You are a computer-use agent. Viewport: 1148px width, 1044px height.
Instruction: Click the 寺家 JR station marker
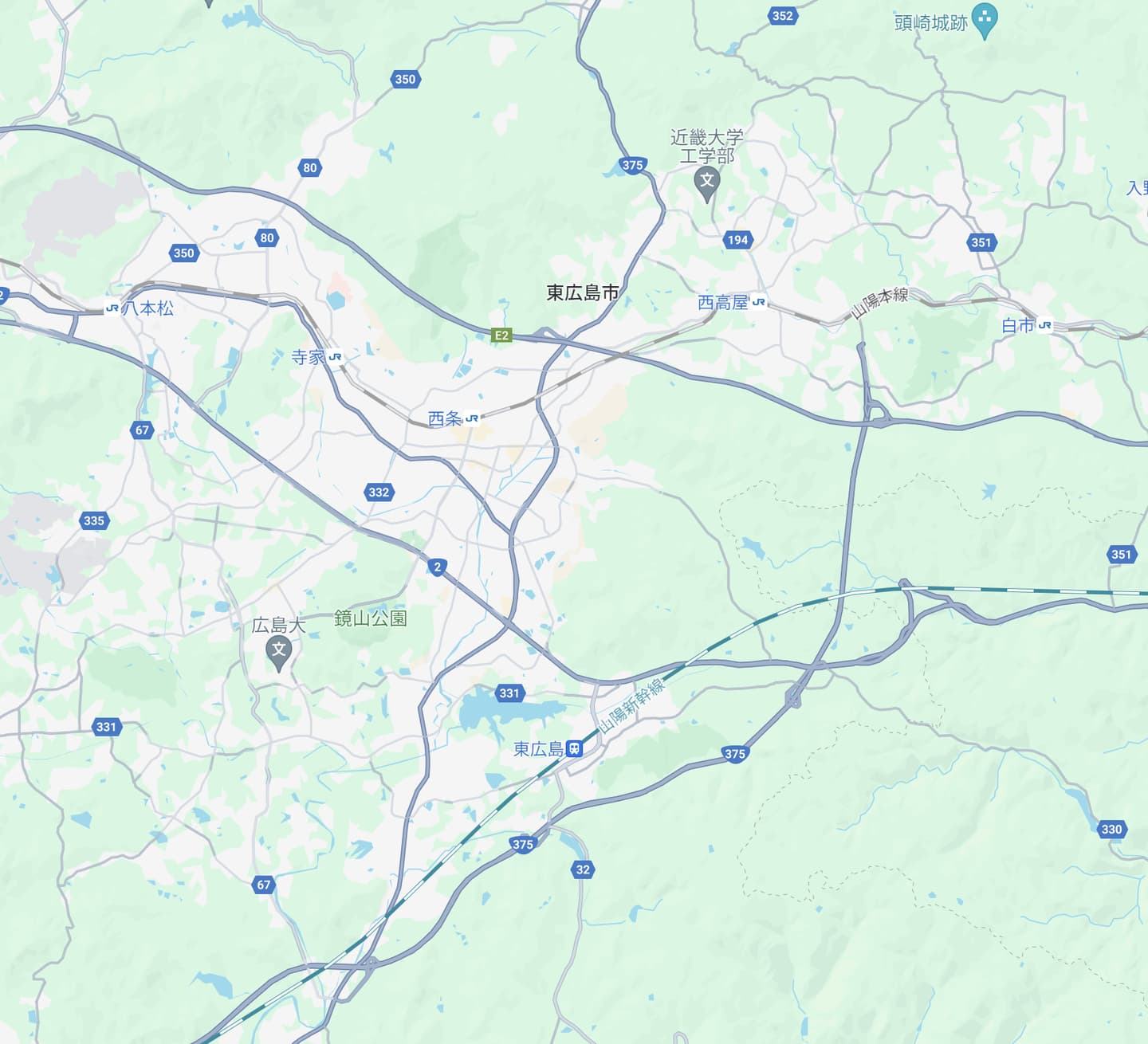pyautogui.click(x=335, y=357)
